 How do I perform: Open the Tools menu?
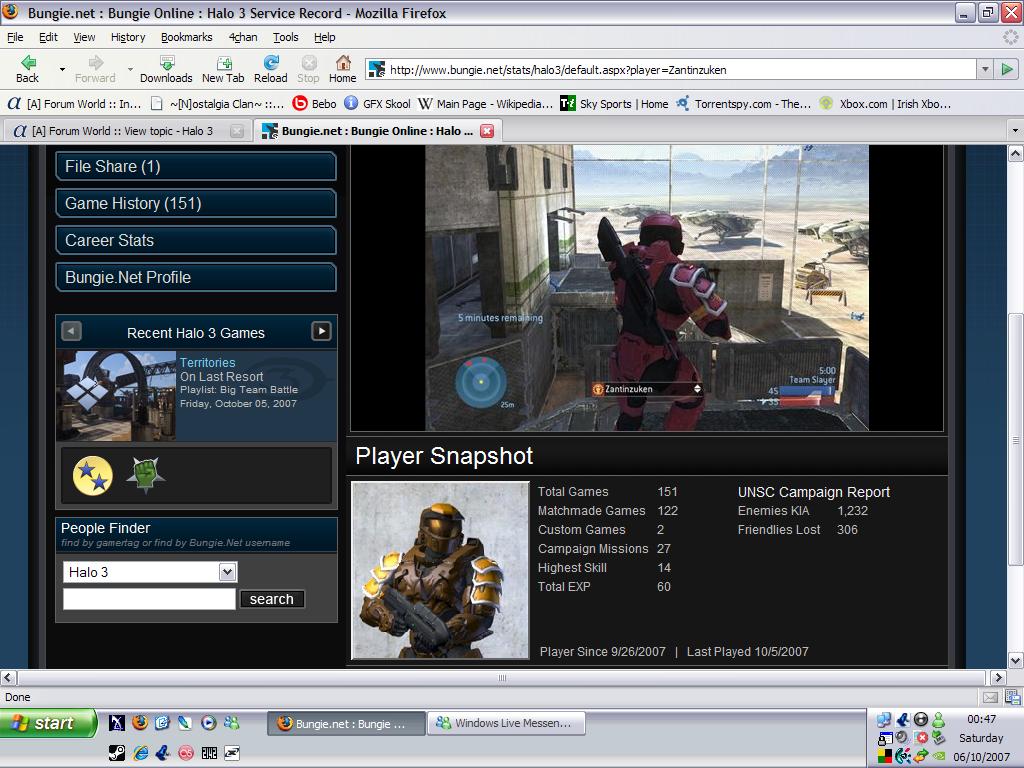click(285, 37)
